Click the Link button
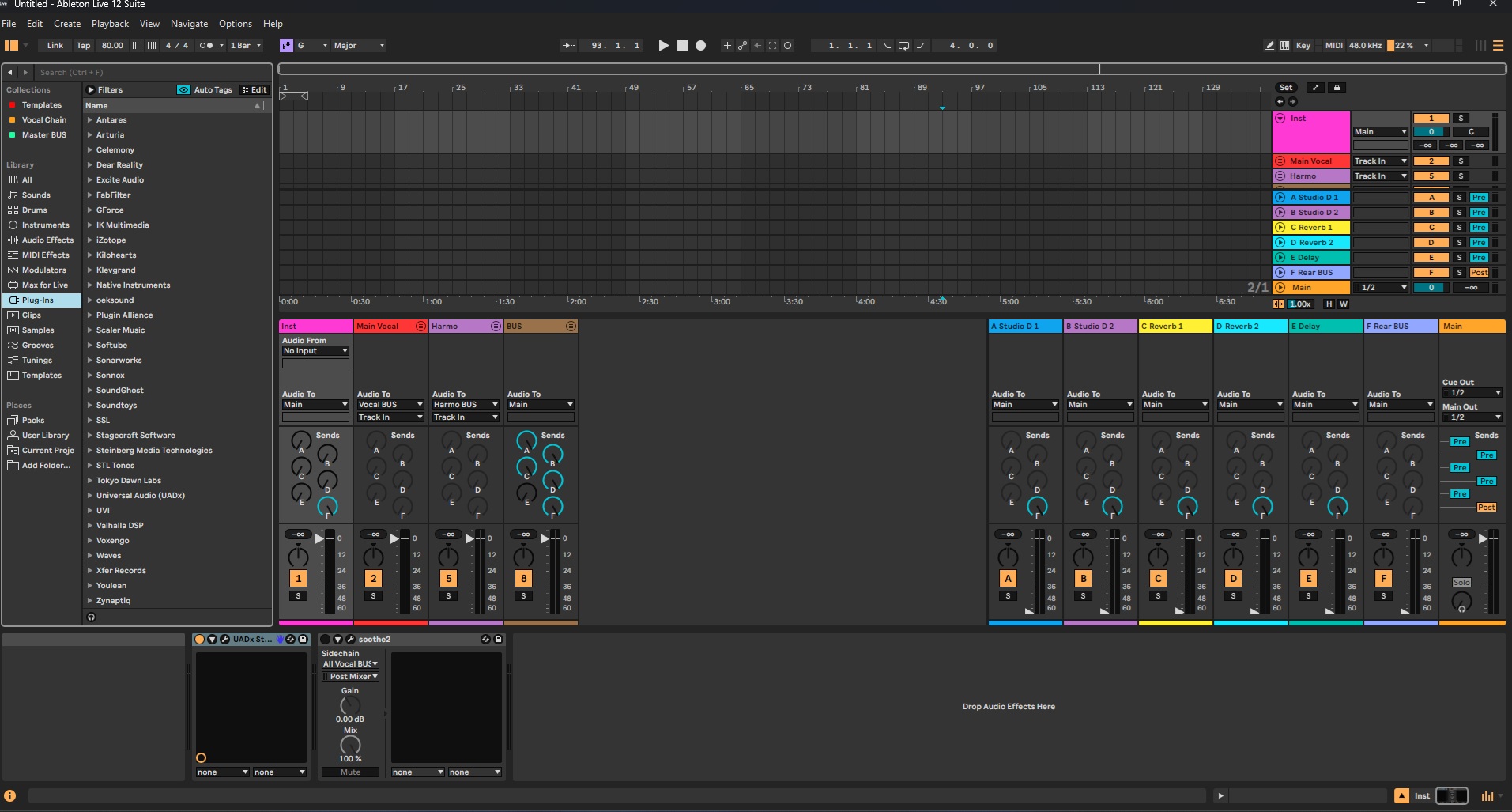1512x812 pixels. [x=55, y=46]
